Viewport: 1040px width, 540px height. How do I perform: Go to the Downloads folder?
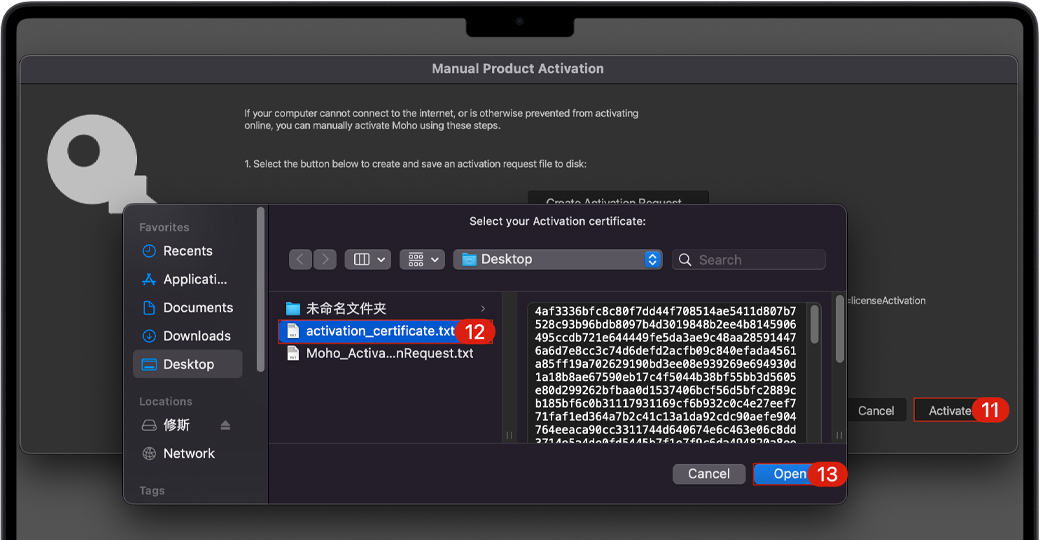[188, 336]
